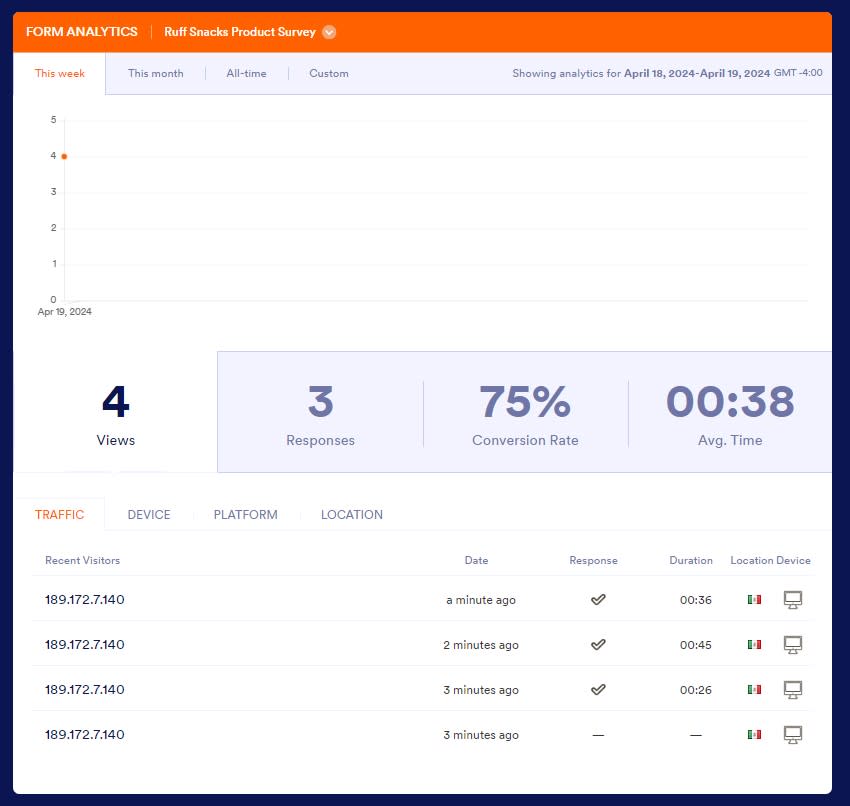This screenshot has width=850, height=806.
Task: Open the DEVICE tab
Action: pos(149,514)
